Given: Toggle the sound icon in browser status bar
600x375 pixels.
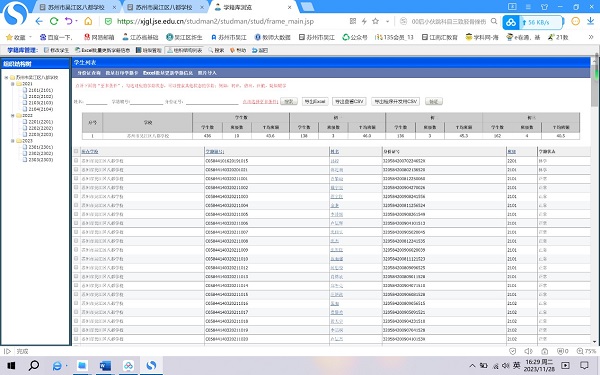Looking at the screenshot, I should point(528,351).
